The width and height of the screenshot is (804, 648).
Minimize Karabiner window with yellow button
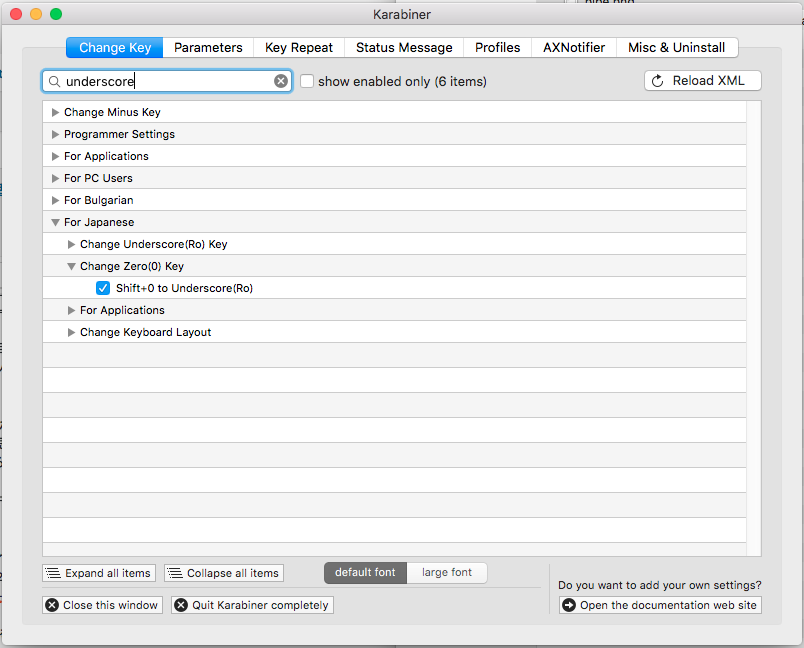(x=36, y=14)
